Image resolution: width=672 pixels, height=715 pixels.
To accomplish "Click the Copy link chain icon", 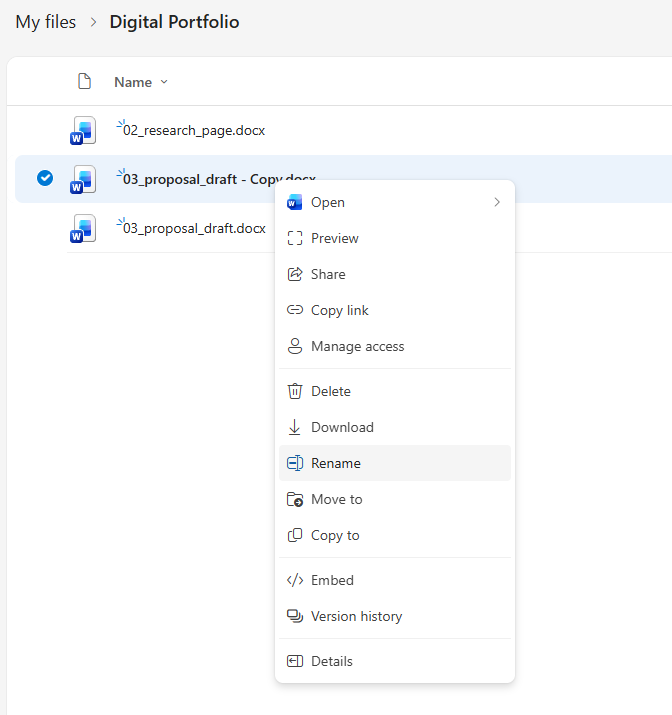I will click(x=295, y=310).
